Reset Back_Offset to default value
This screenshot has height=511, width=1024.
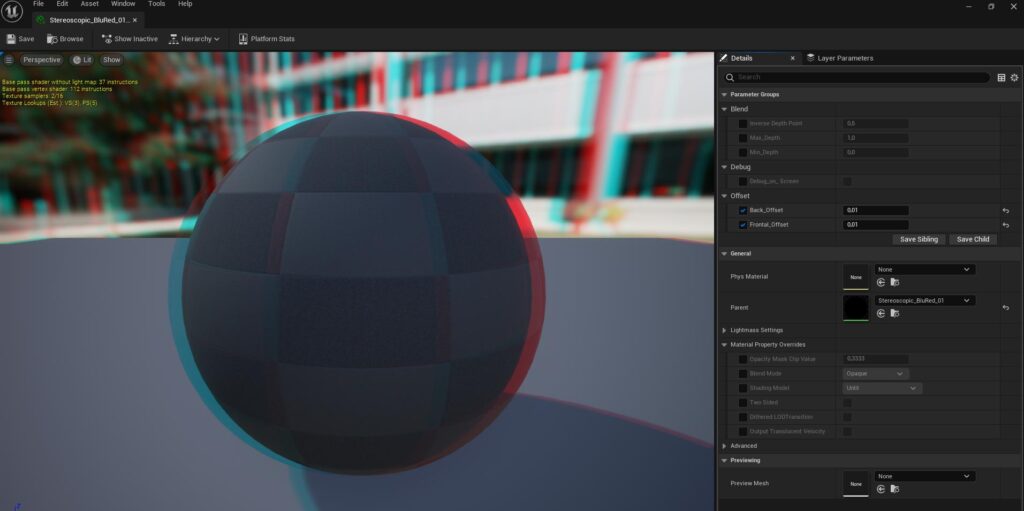click(1006, 210)
